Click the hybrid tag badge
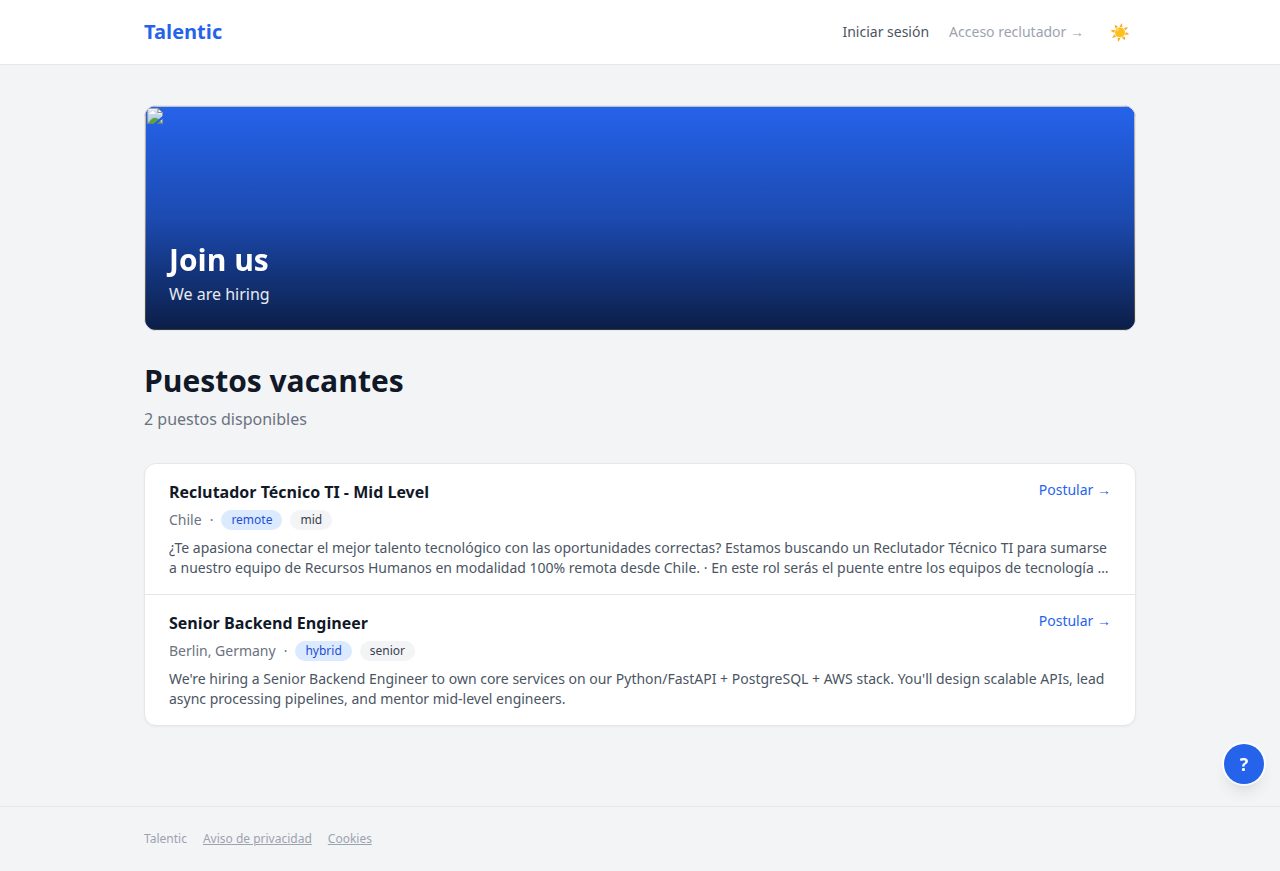1280x871 pixels. [323, 651]
